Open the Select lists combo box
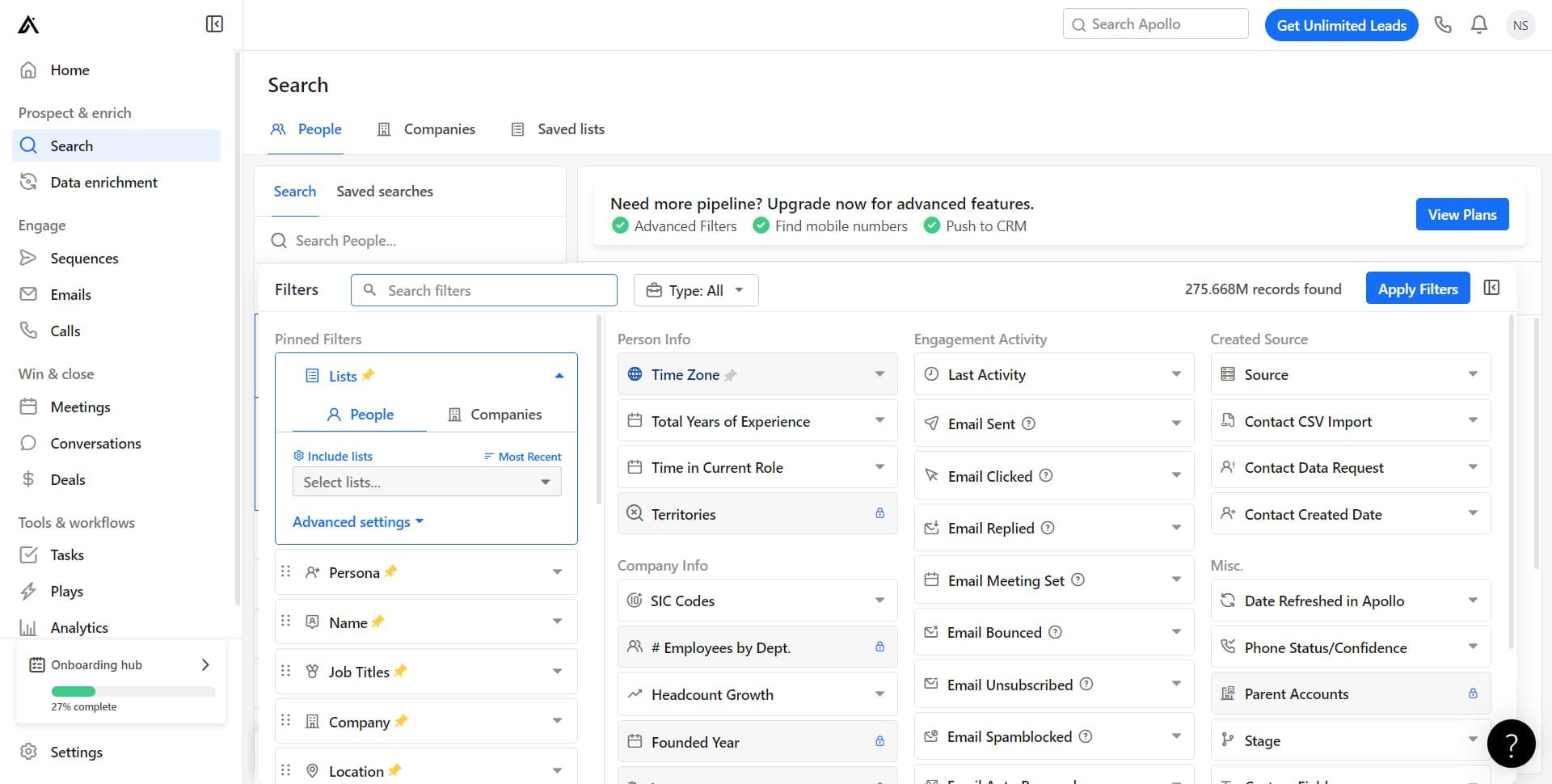 pos(426,482)
